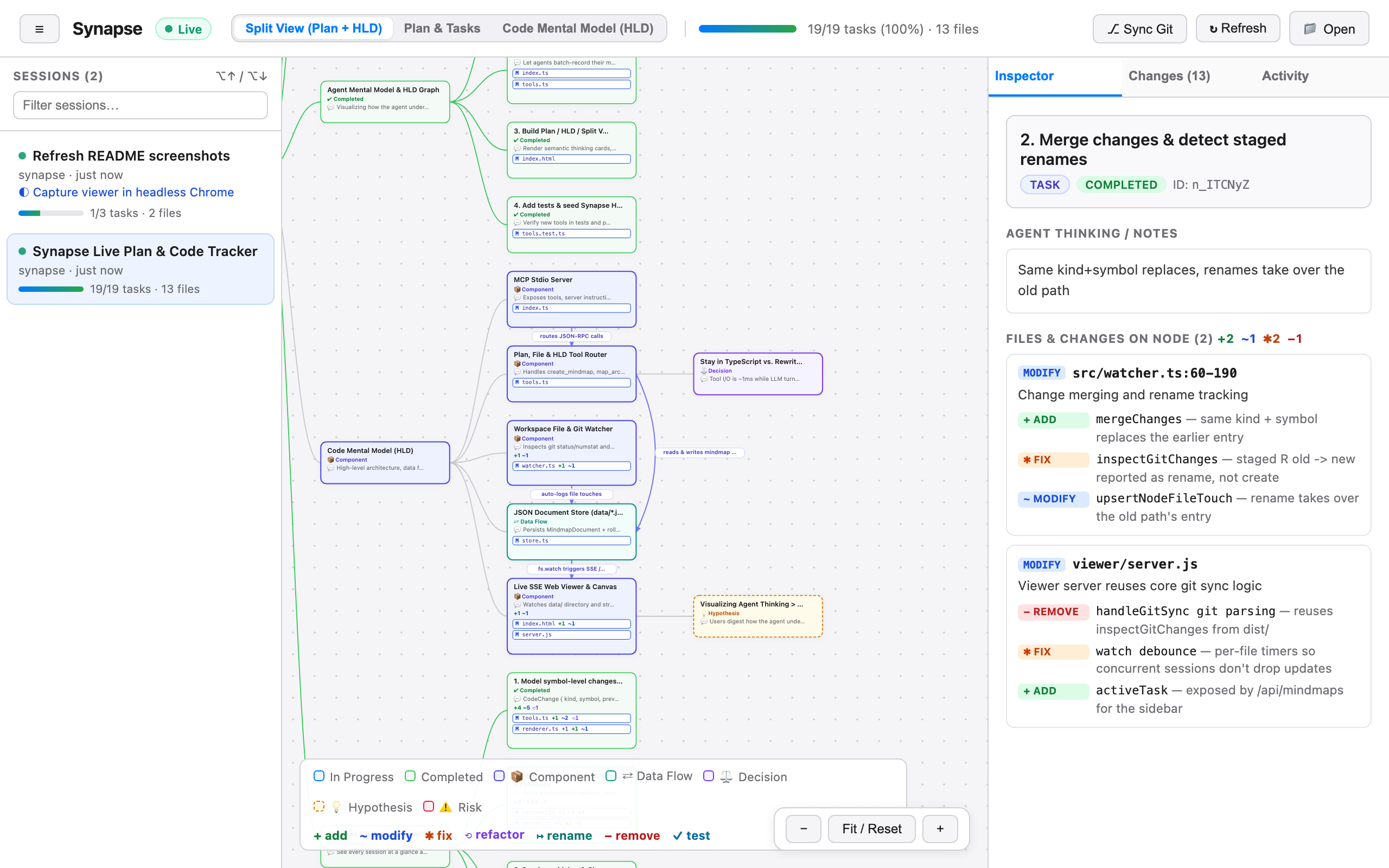Click the Visualizing Agent Thinking hypothesis node
This screenshot has width=1389, height=868.
click(757, 616)
